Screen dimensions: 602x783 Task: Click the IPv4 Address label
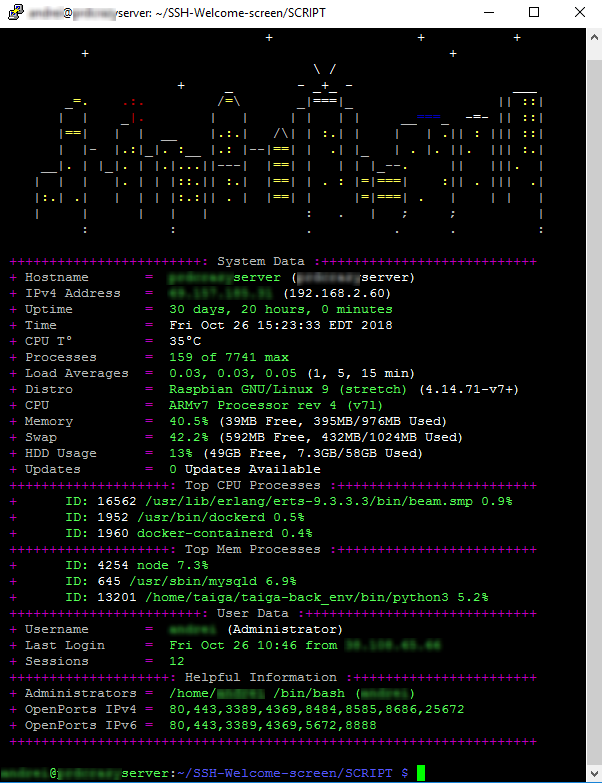(73, 293)
